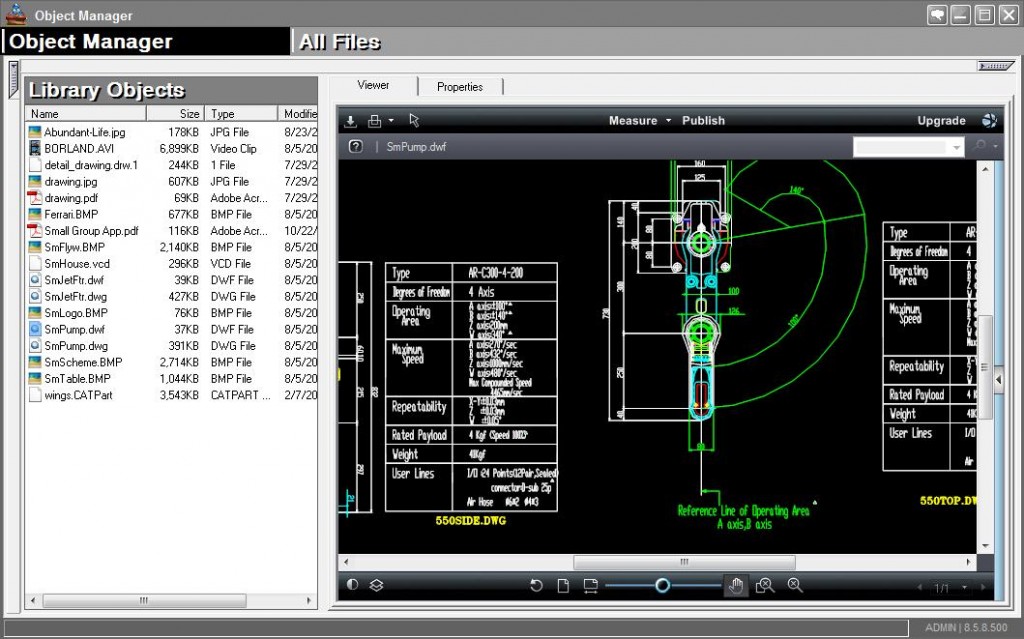Activate the pointer selection tool
This screenshot has width=1024, height=639.
point(413,120)
